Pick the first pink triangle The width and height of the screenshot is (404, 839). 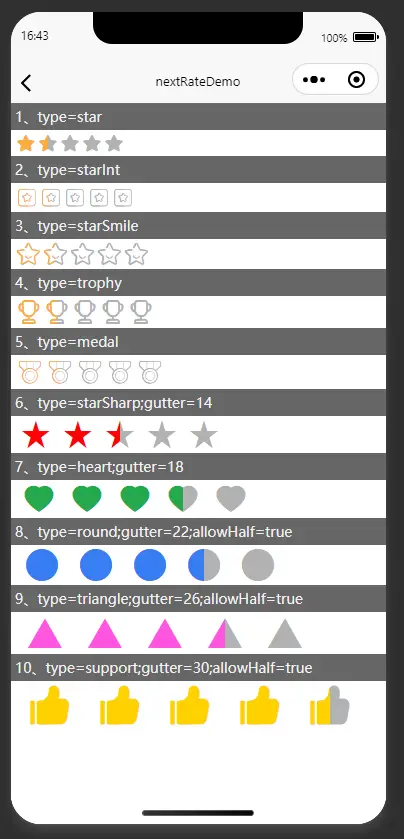[x=45, y=634]
